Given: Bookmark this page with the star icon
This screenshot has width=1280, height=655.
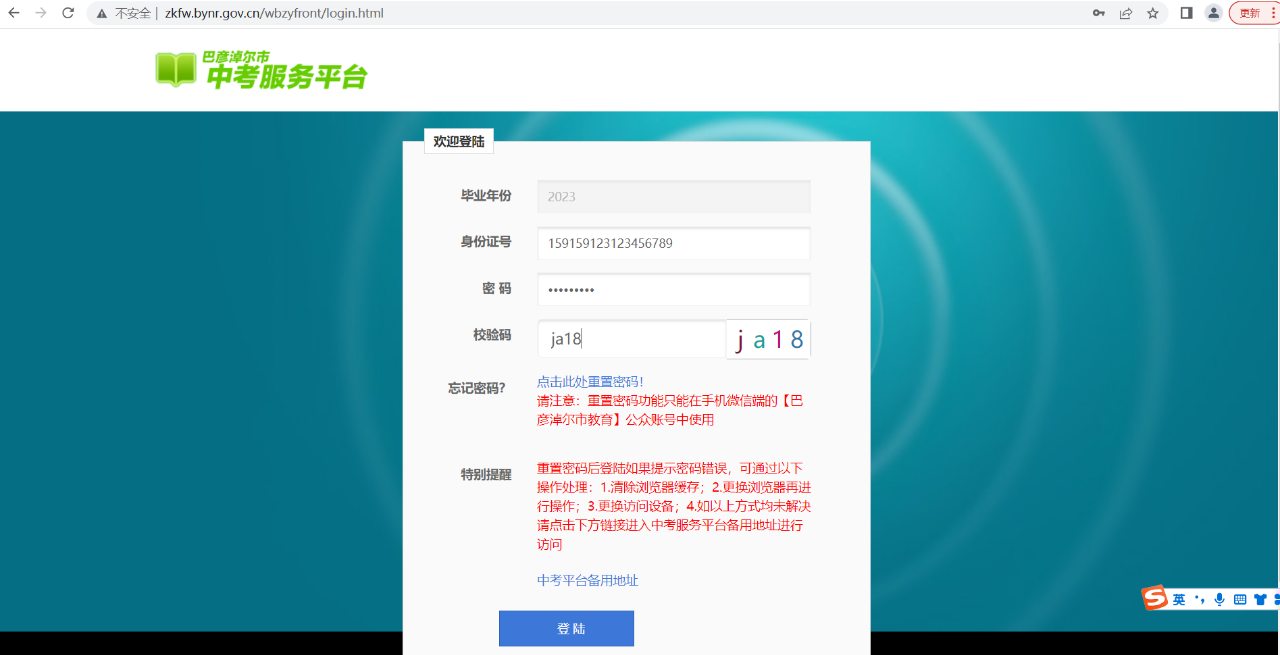Looking at the screenshot, I should click(x=1152, y=13).
